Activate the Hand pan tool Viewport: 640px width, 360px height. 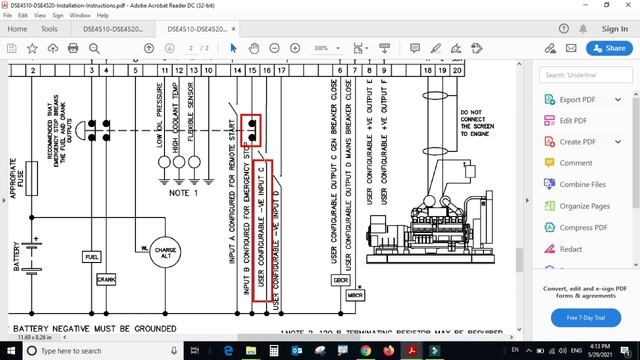click(254, 48)
